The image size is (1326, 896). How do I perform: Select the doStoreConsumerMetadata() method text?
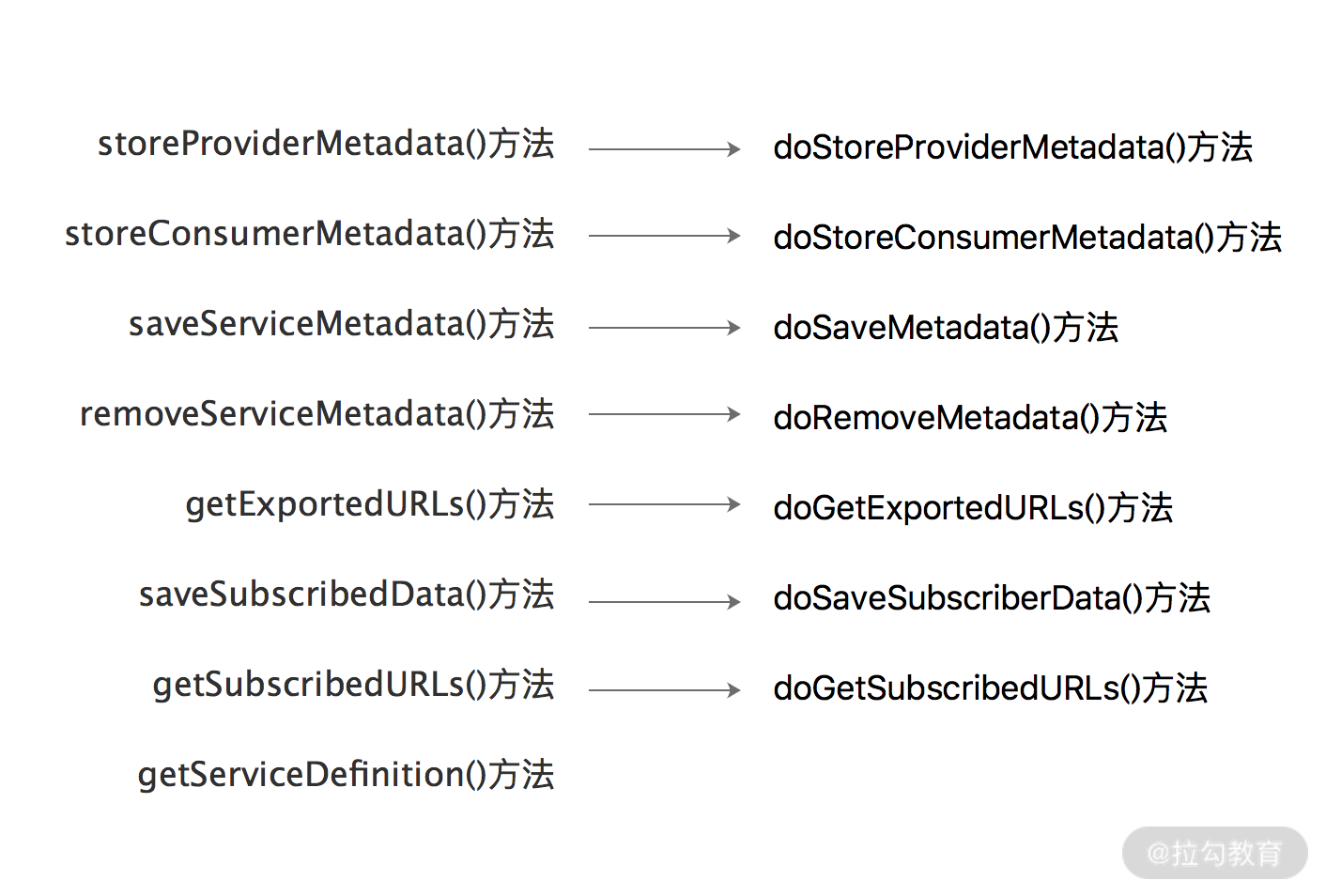coord(1026,238)
